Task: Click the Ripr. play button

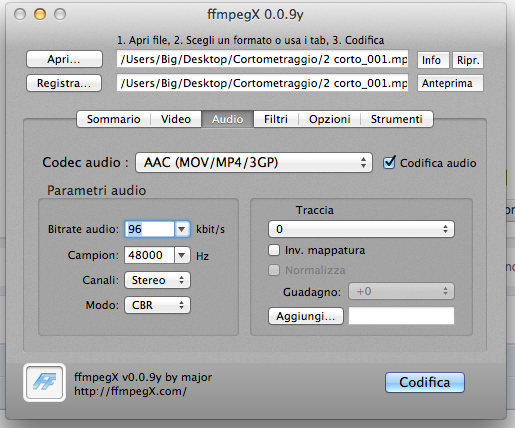Action: [x=468, y=60]
